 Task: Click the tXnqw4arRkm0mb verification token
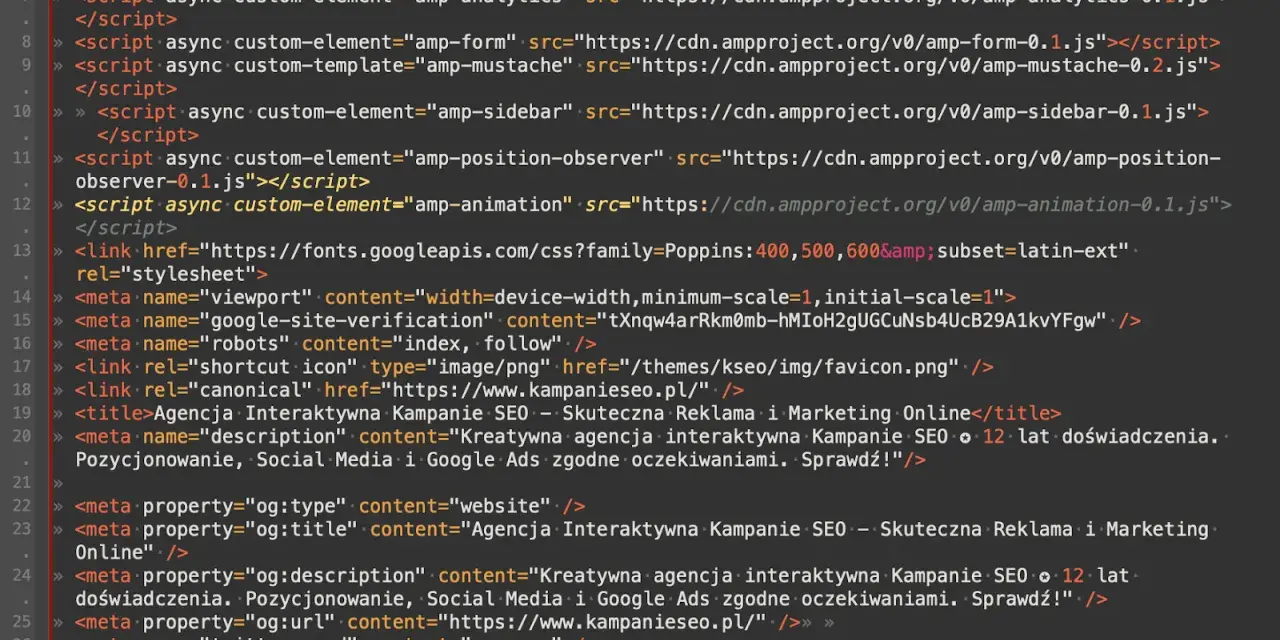point(851,320)
